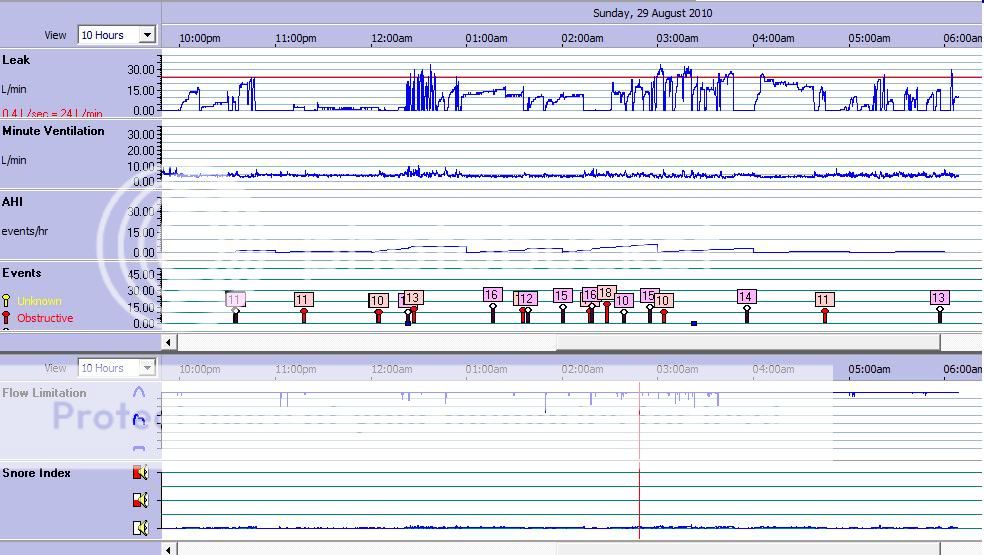Viewport: 984px width, 555px height.
Task: Click the scroll-left arrow under the Events graph
Action: coord(170,342)
